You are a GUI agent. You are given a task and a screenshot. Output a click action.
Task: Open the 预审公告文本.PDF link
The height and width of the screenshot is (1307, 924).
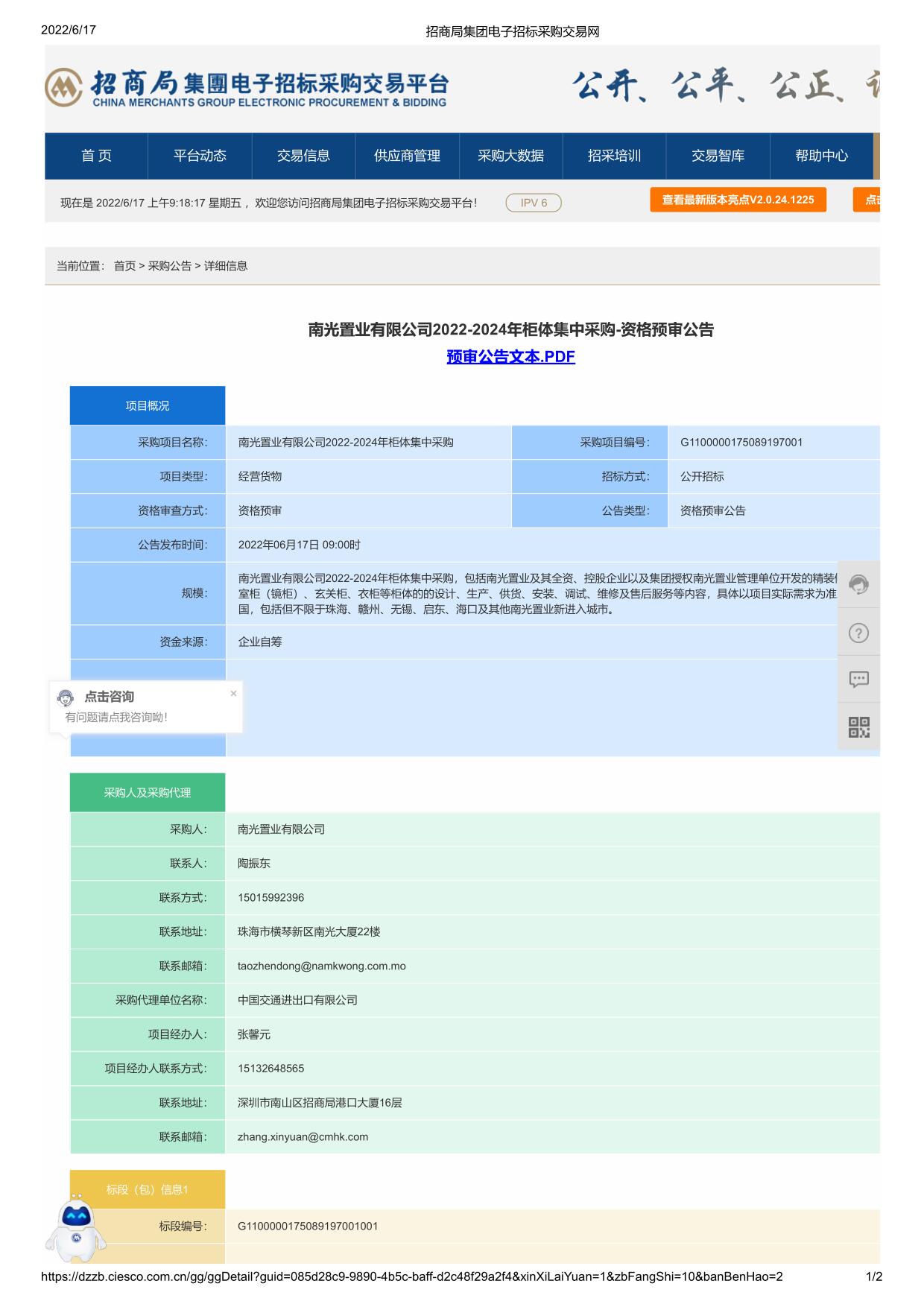pyautogui.click(x=510, y=357)
